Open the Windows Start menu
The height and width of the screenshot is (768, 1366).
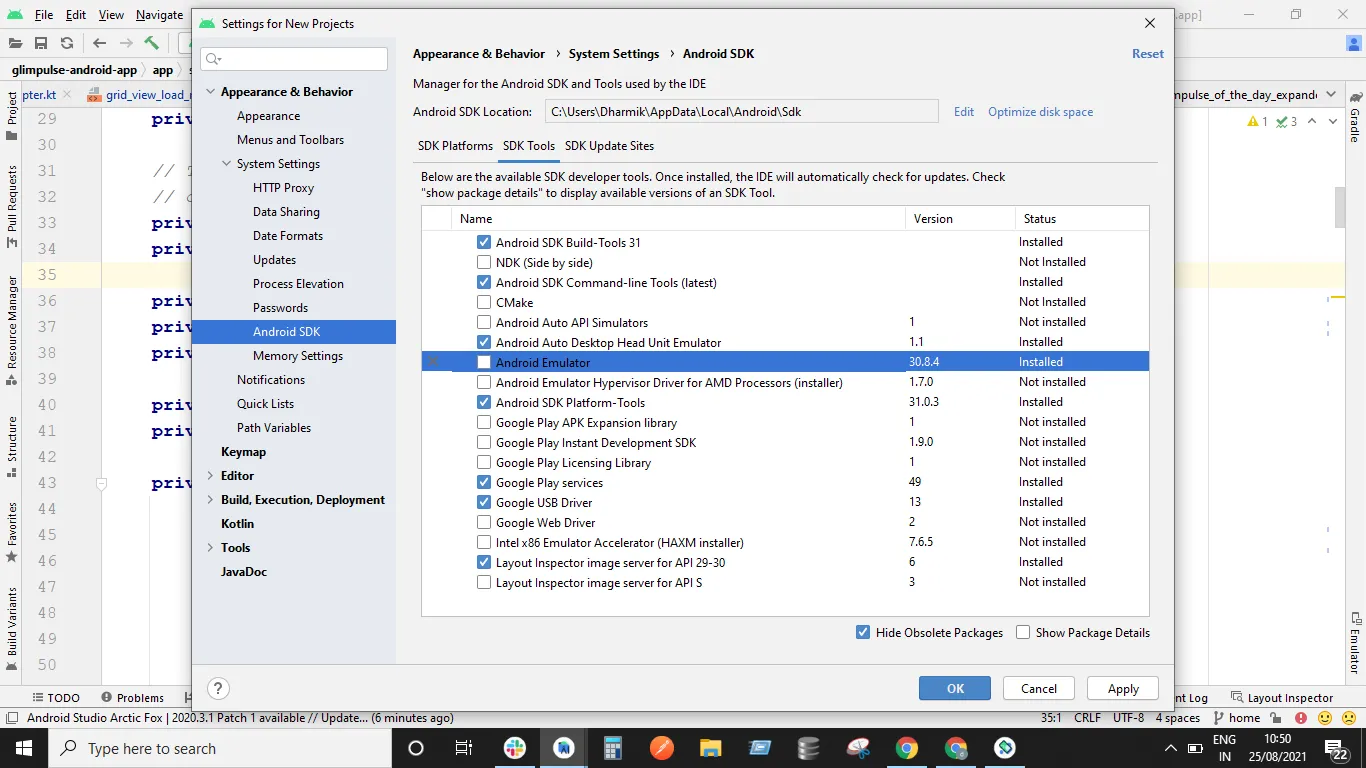pyautogui.click(x=24, y=748)
